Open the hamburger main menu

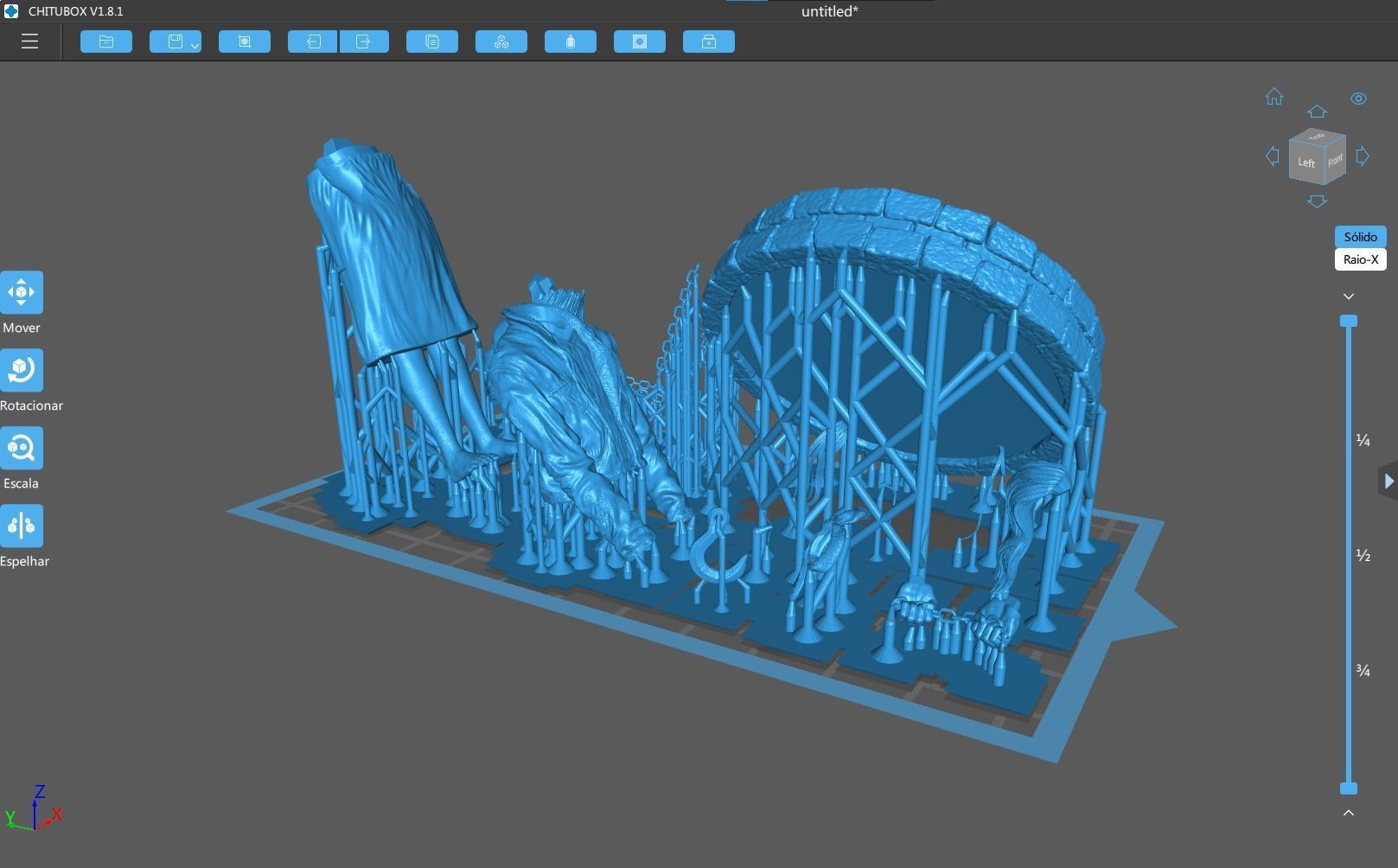pyautogui.click(x=29, y=41)
